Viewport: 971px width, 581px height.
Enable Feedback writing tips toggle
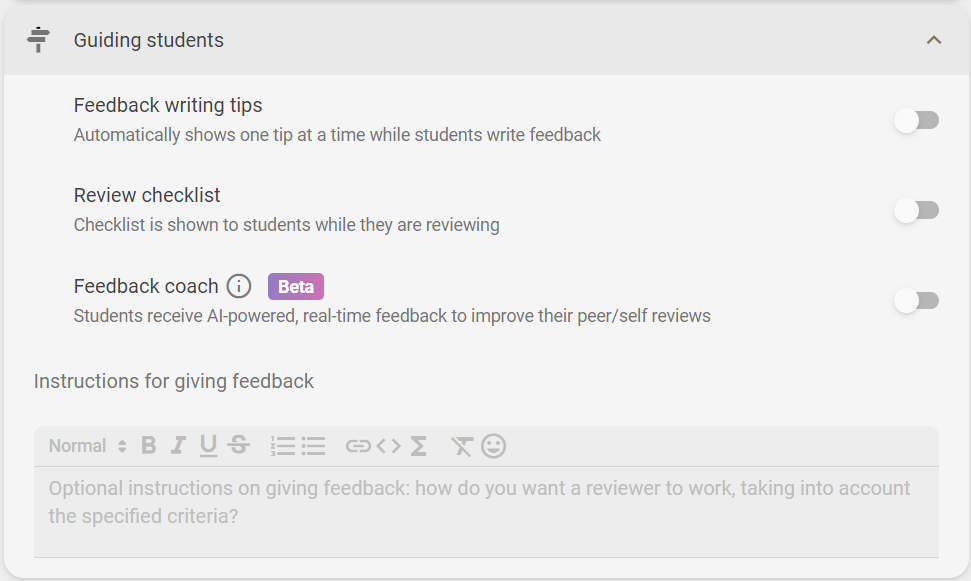[917, 120]
